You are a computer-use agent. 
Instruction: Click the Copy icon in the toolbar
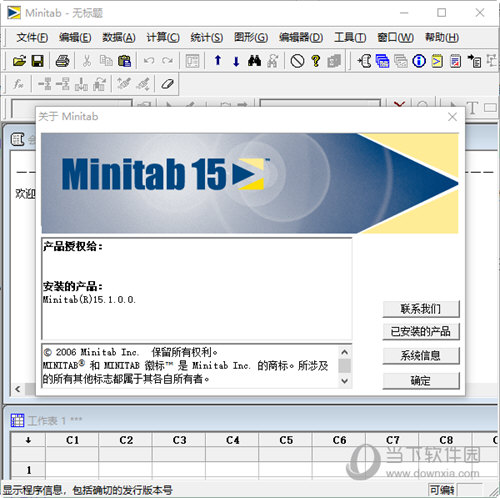106,61
